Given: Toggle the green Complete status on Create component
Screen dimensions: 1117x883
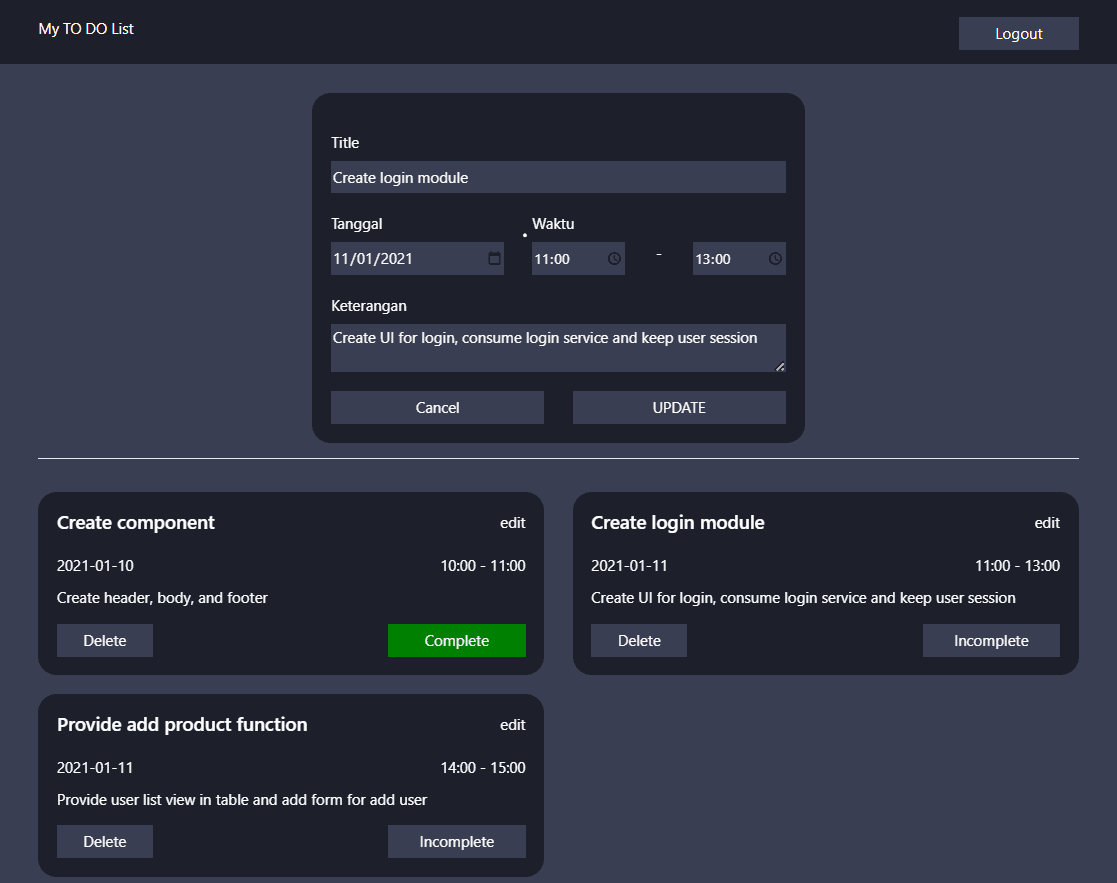Looking at the screenshot, I should click(x=457, y=640).
